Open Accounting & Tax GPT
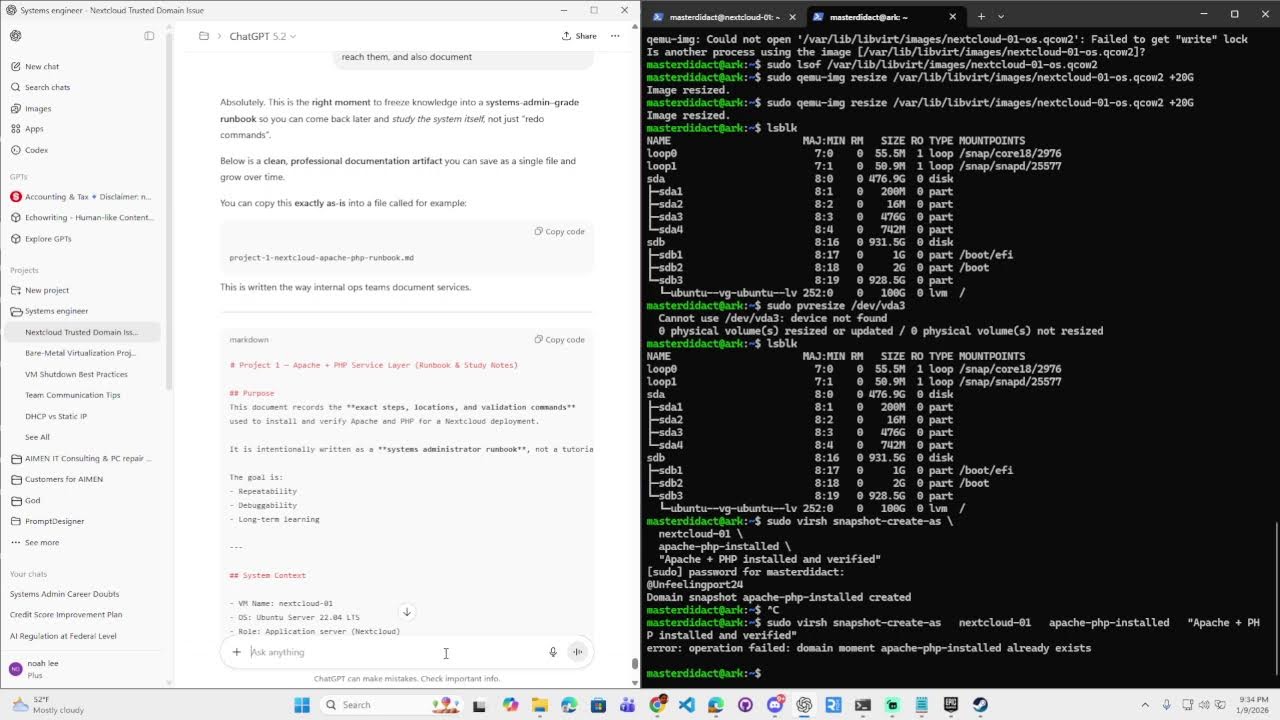This screenshot has height=720, width=1280. [80, 197]
